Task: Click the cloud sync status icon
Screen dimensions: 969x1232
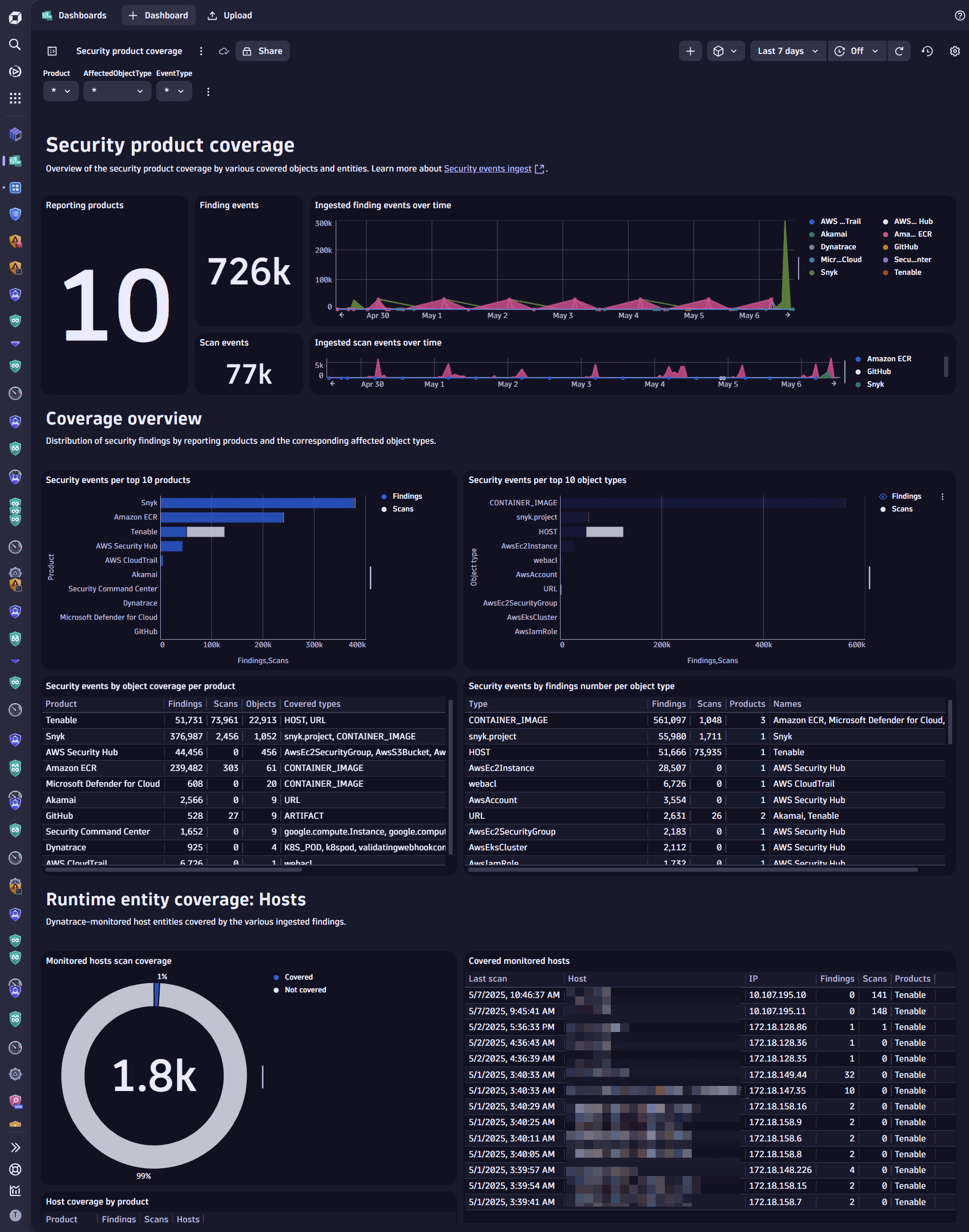Action: click(x=224, y=51)
